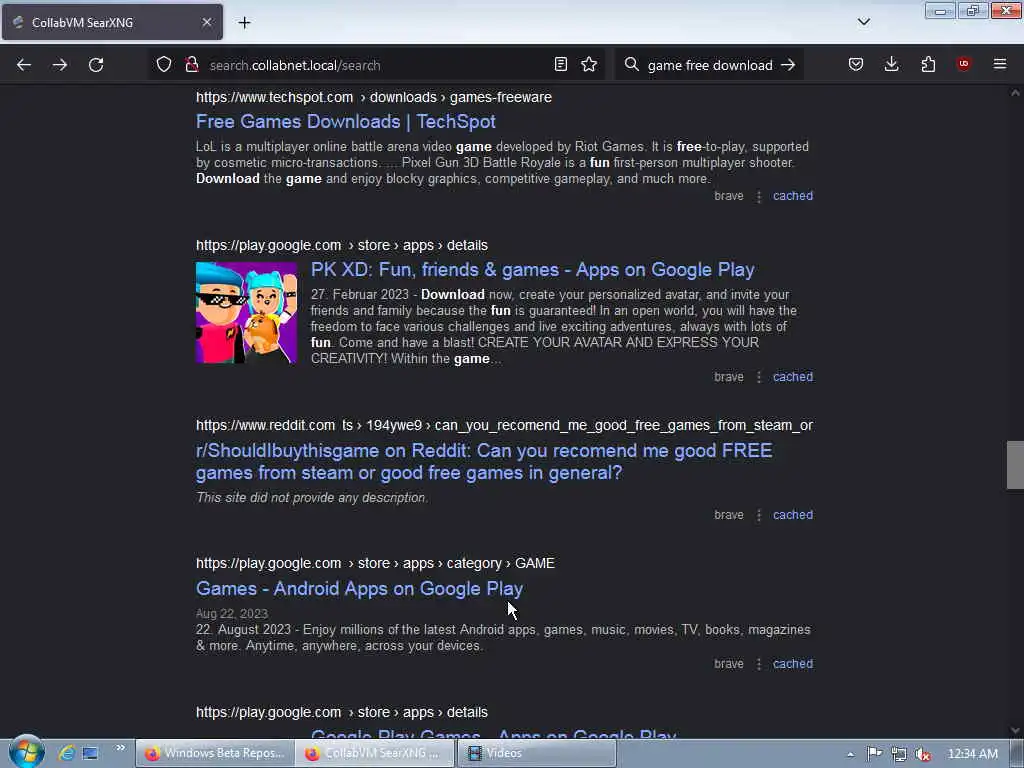Screen dimensions: 1024x768
Task: Switch to CollabVM SearXNG taskbar window
Action: (375, 753)
